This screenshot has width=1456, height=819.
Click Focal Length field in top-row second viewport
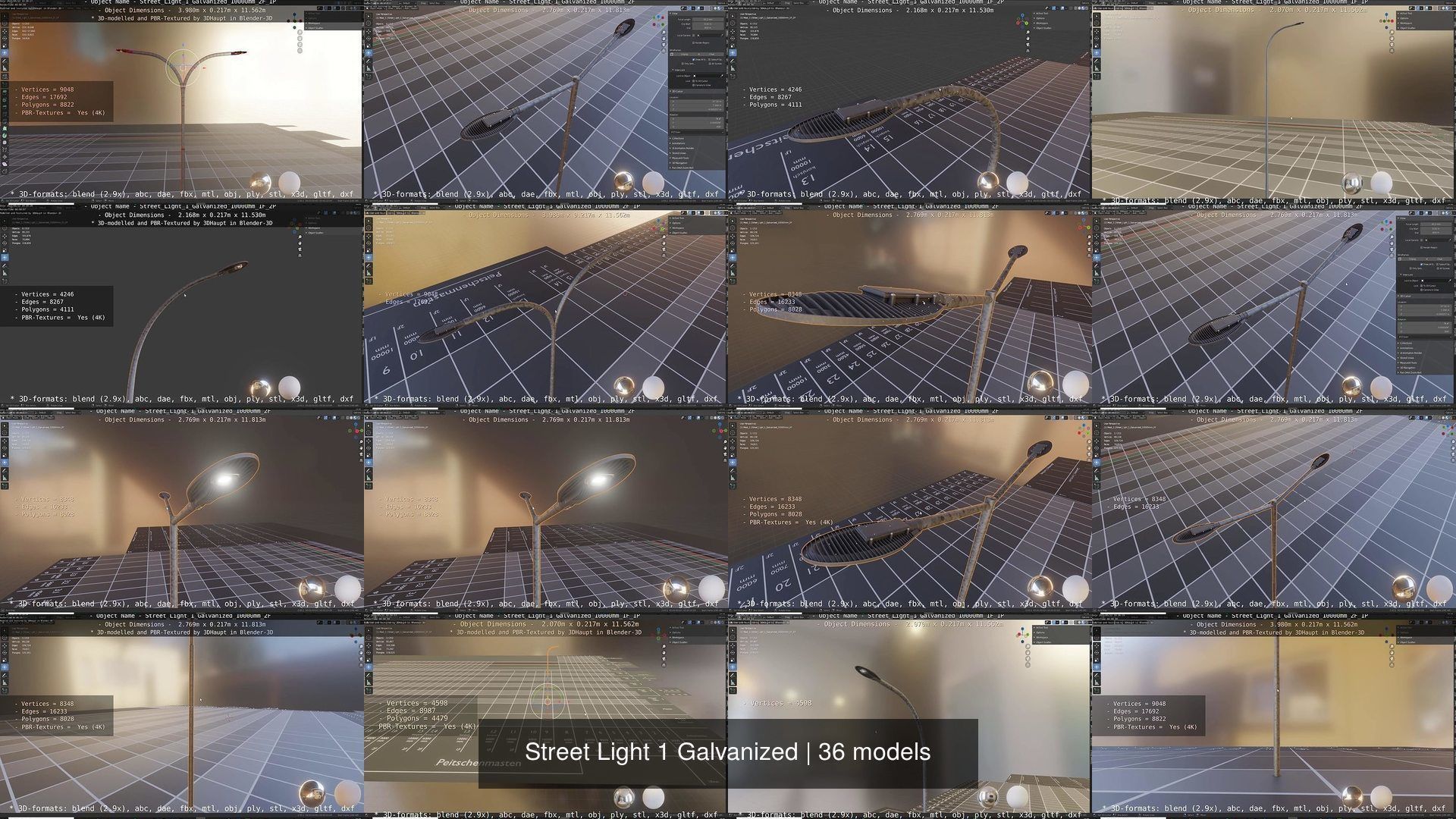pos(708,20)
